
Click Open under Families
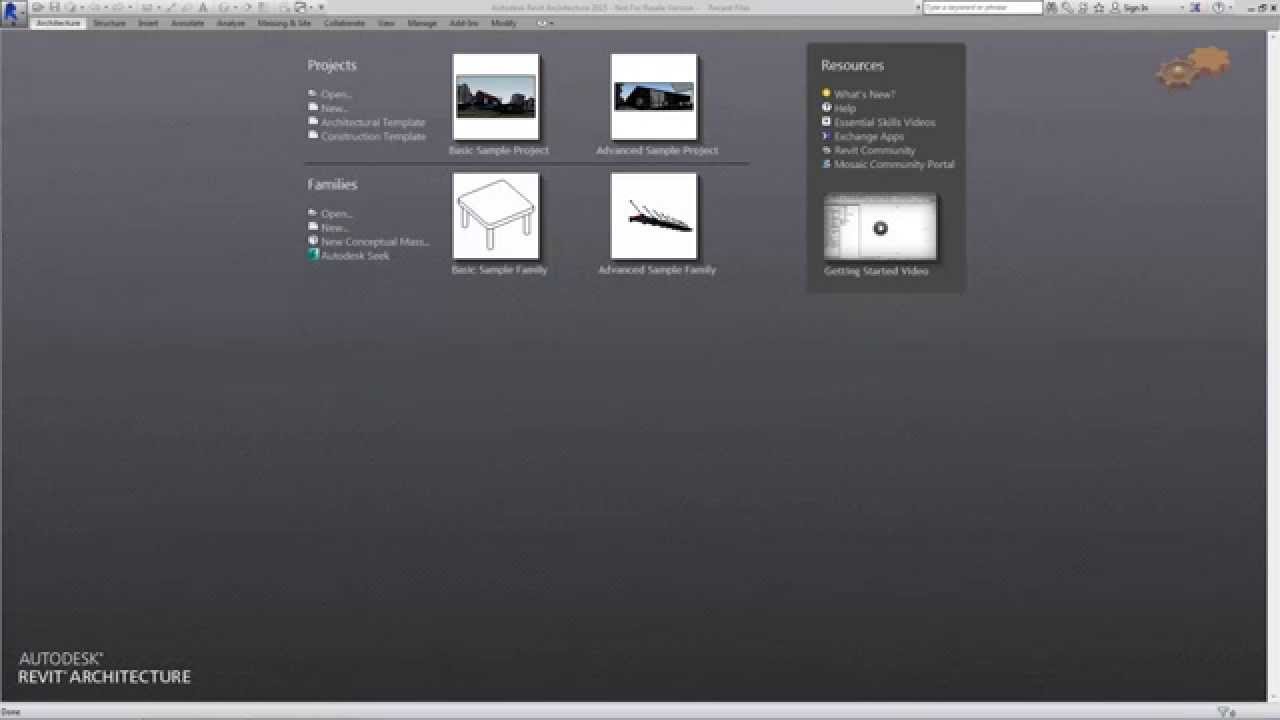point(336,214)
